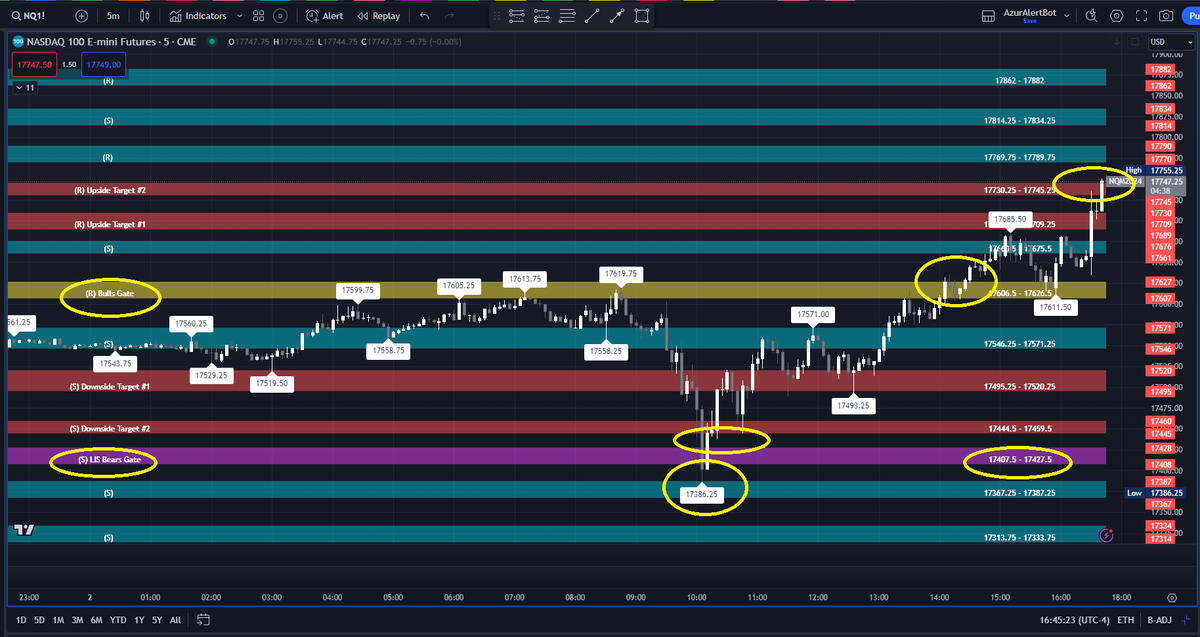This screenshot has height=637, width=1200.
Task: Open indicator templates grid icon
Action: 259,16
